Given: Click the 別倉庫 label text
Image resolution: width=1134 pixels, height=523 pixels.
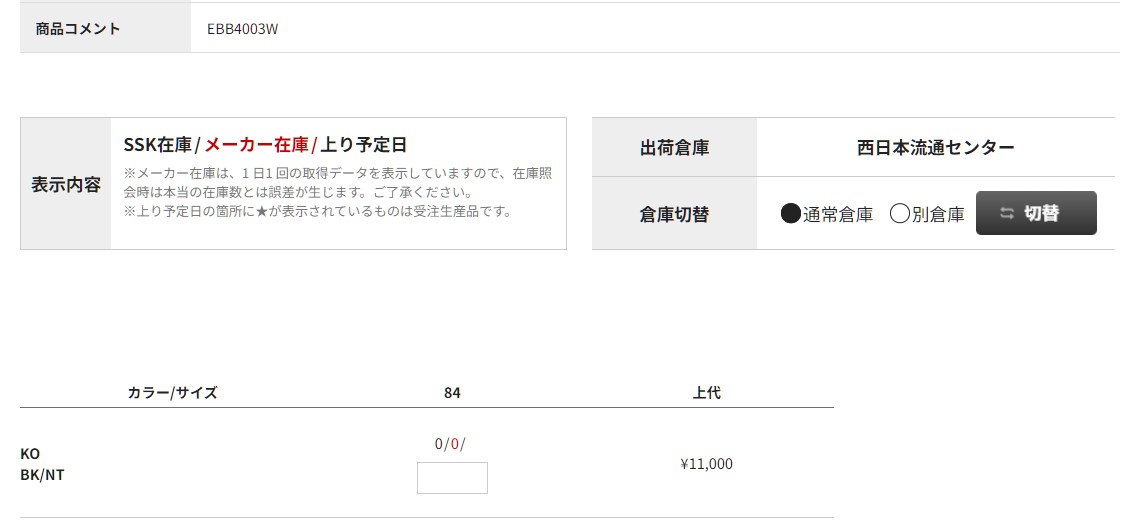Looking at the screenshot, I should (x=938, y=215).
